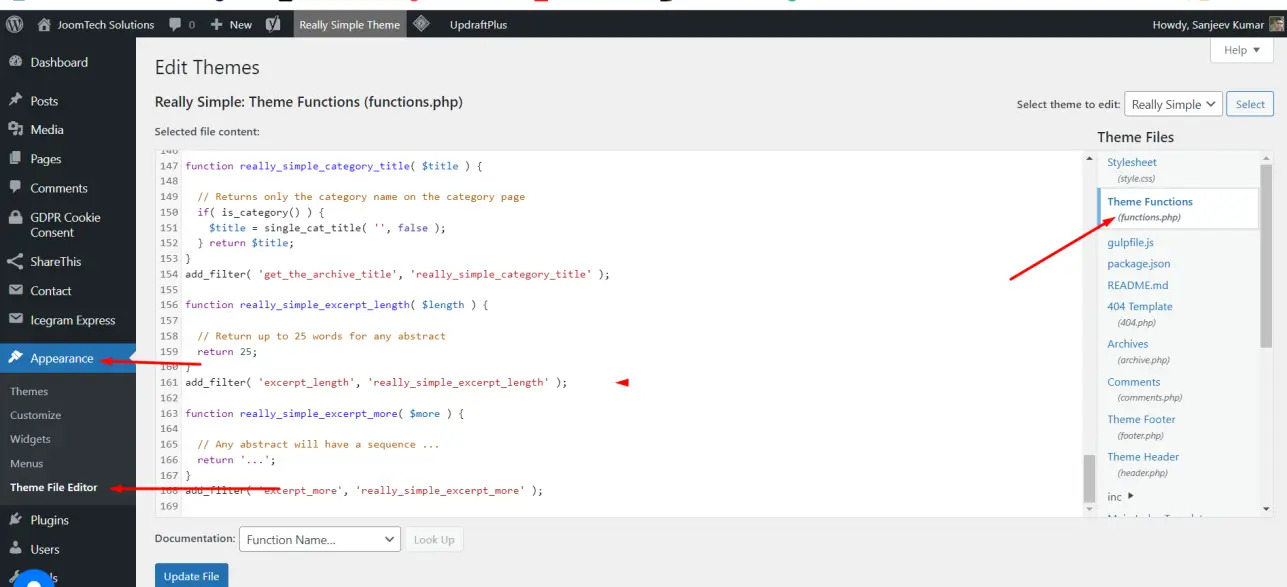Screen dimensions: 1287x587
Task: Click the Media icon in sidebar
Action: pos(15,129)
